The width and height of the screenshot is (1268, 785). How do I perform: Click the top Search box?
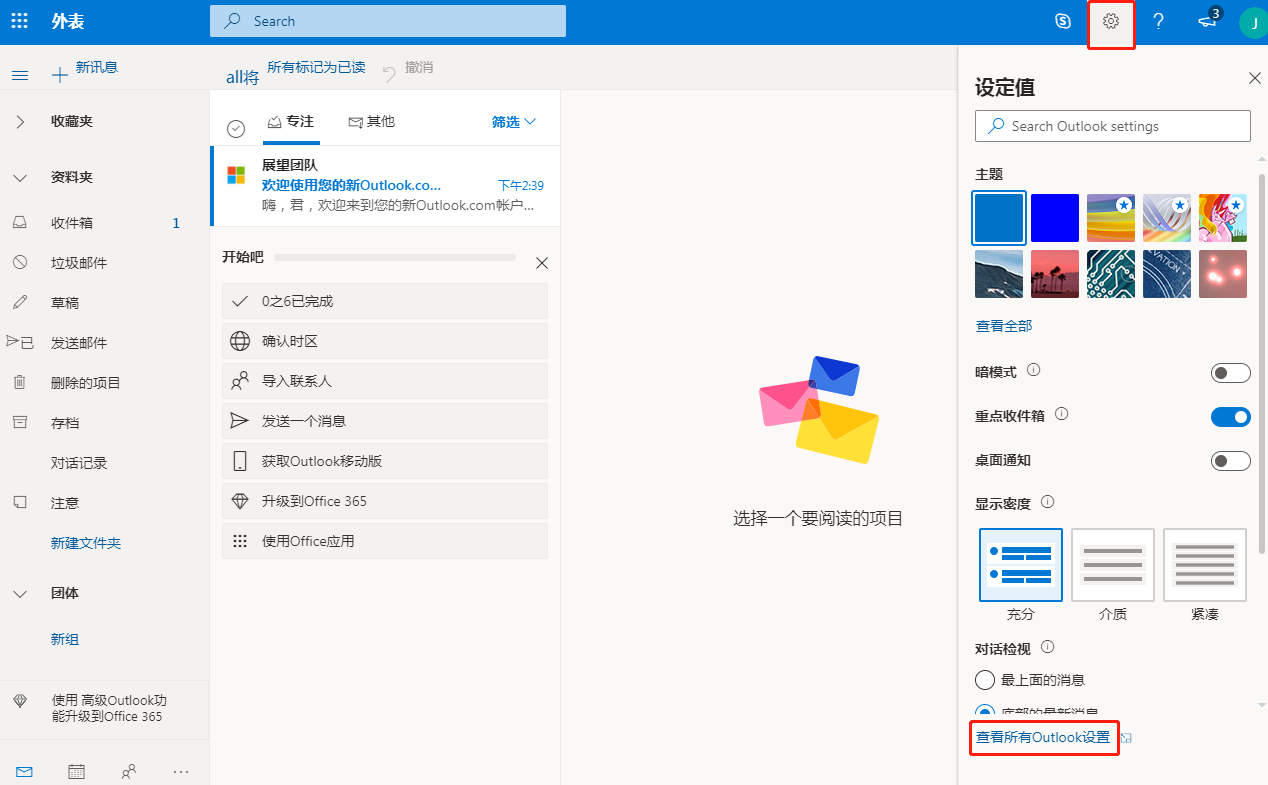pyautogui.click(x=388, y=21)
